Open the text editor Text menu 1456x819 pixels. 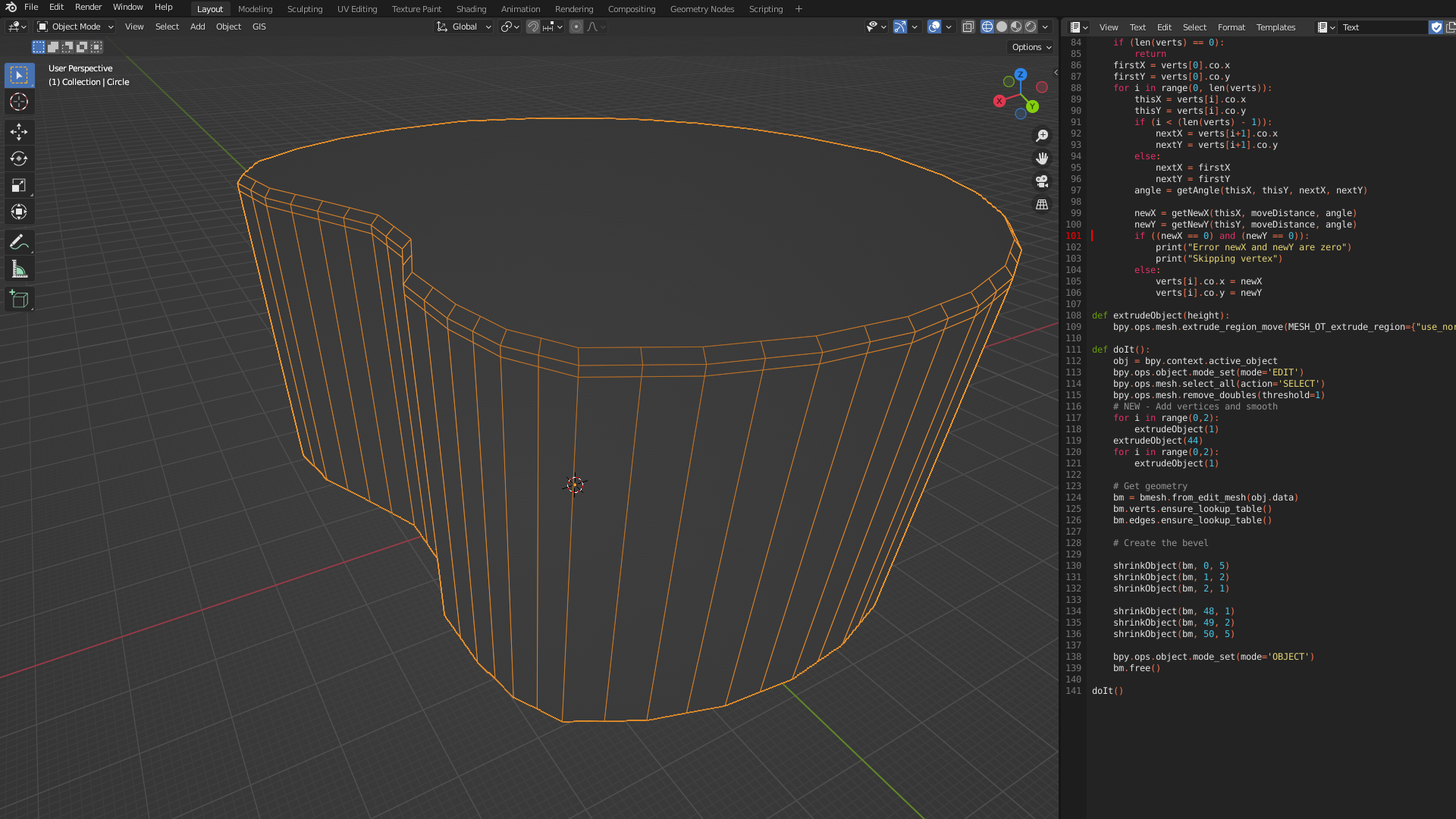[1137, 27]
